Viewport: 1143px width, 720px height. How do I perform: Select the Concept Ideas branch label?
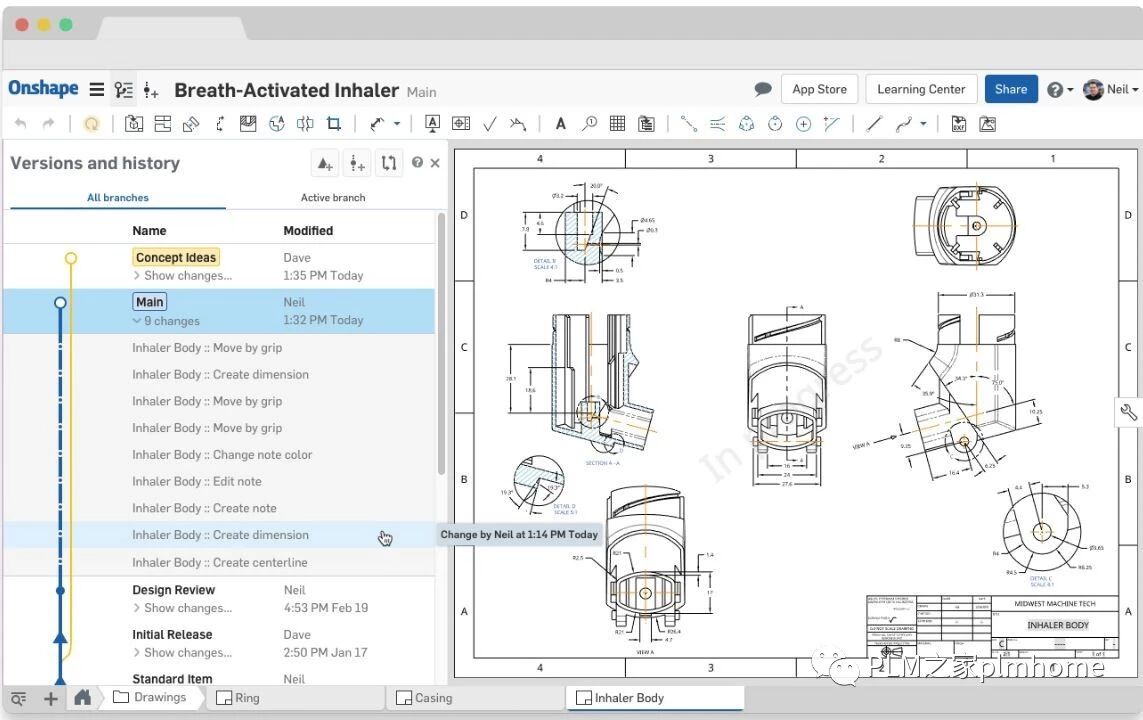[176, 257]
